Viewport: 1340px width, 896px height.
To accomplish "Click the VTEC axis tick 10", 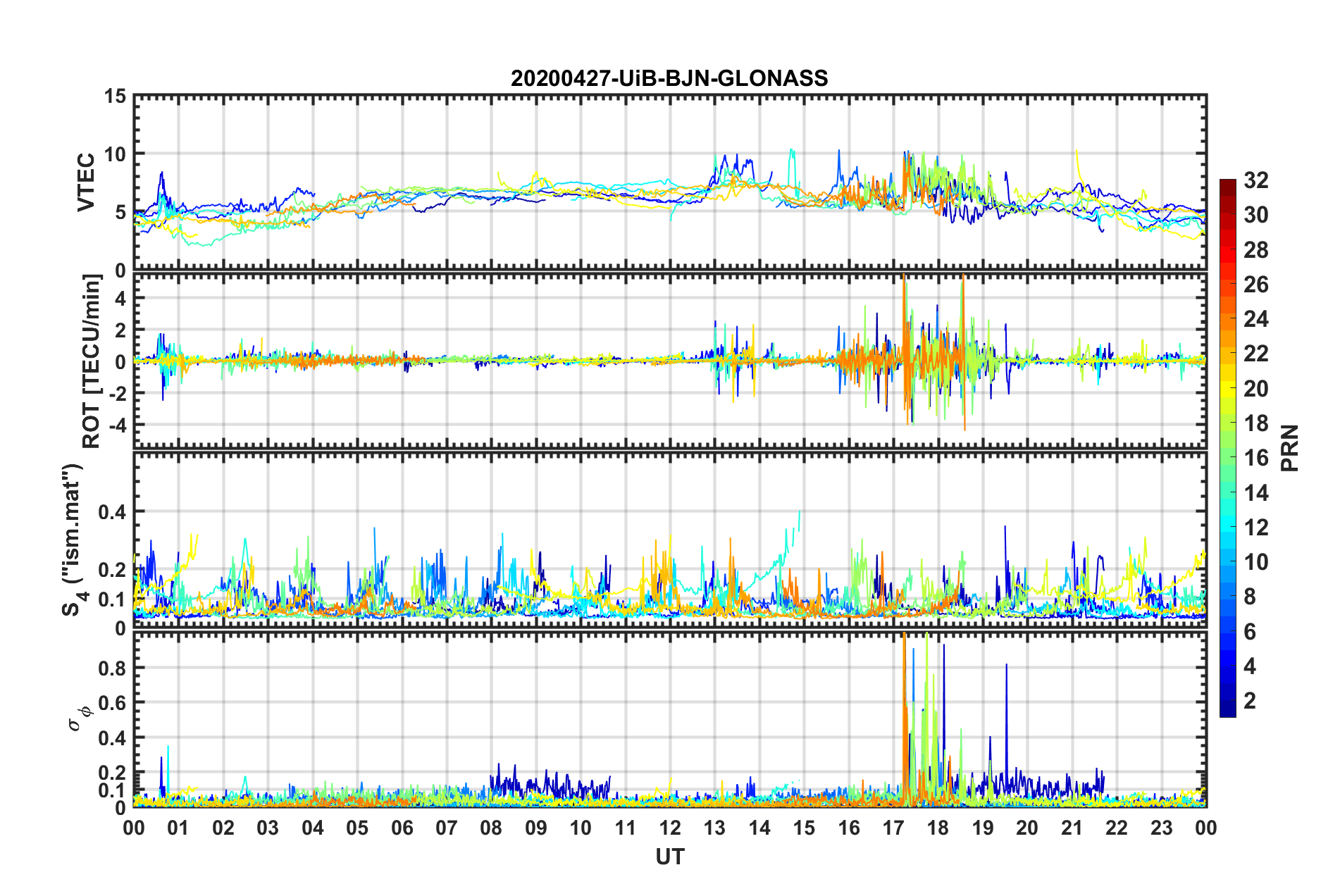I will [115, 154].
